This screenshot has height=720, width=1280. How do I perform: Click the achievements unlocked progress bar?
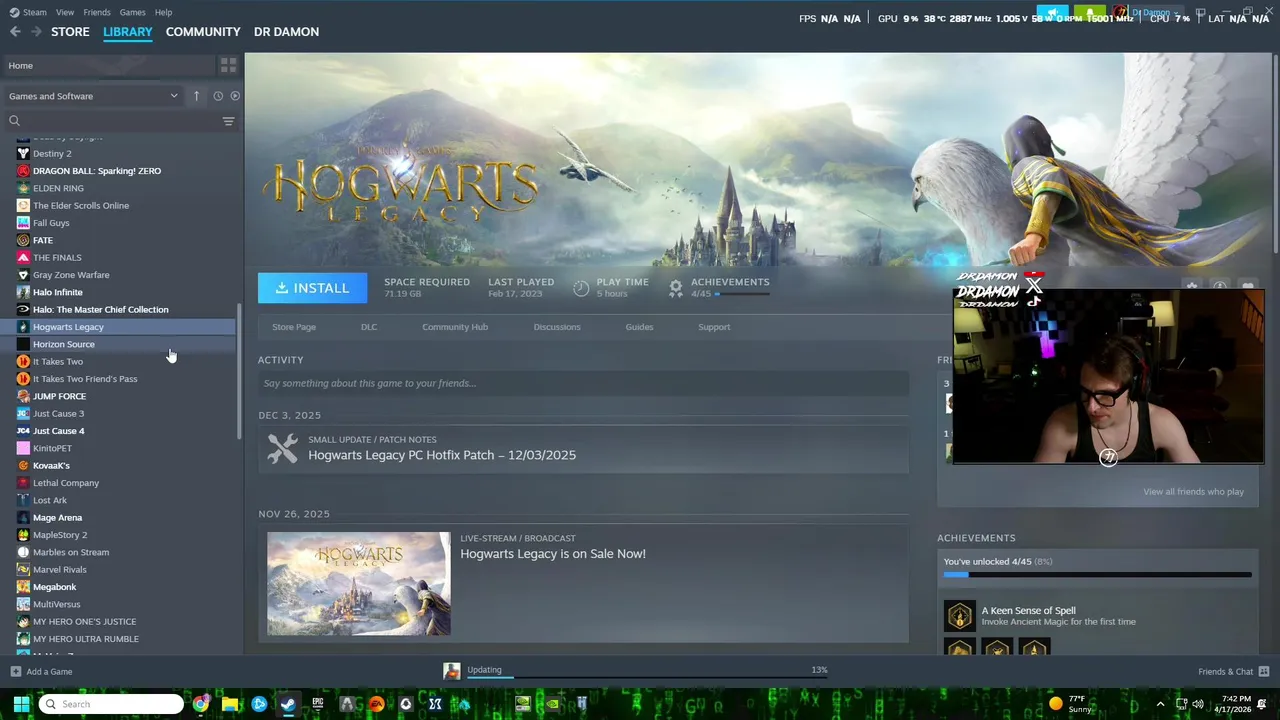pos(1097,575)
